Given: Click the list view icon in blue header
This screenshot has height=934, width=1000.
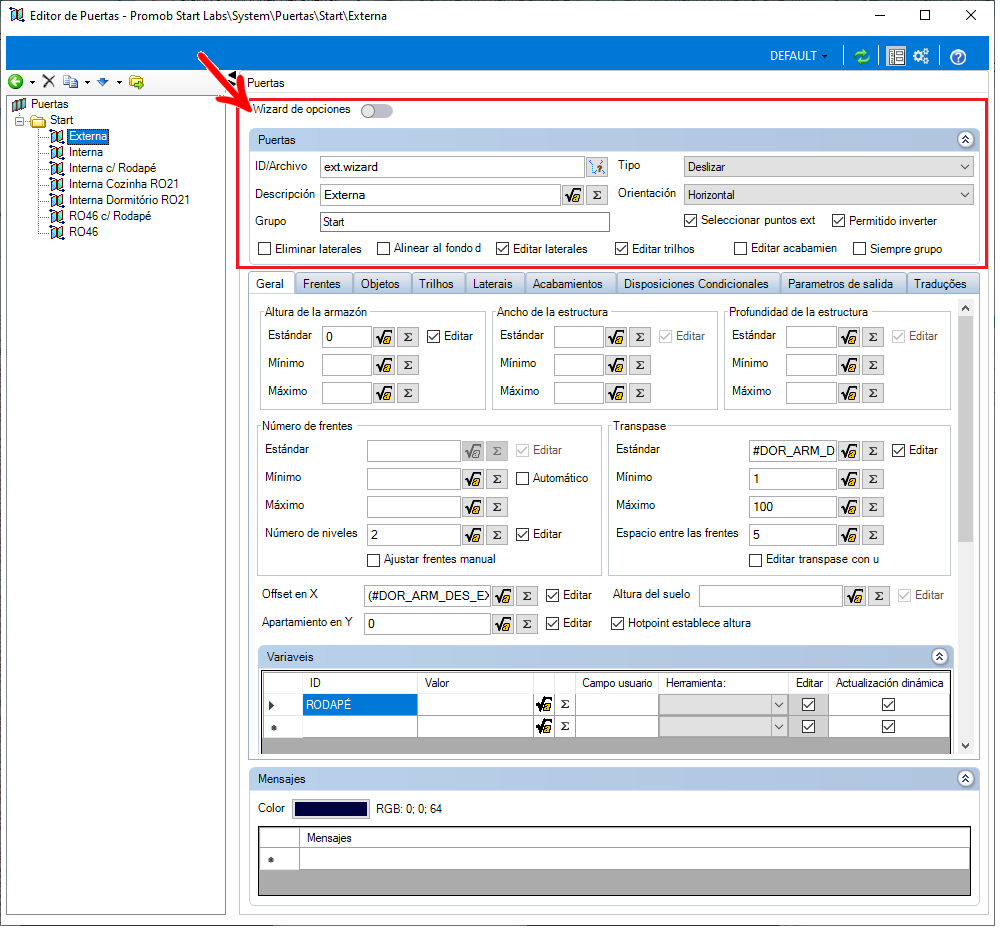Looking at the screenshot, I should tap(896, 57).
